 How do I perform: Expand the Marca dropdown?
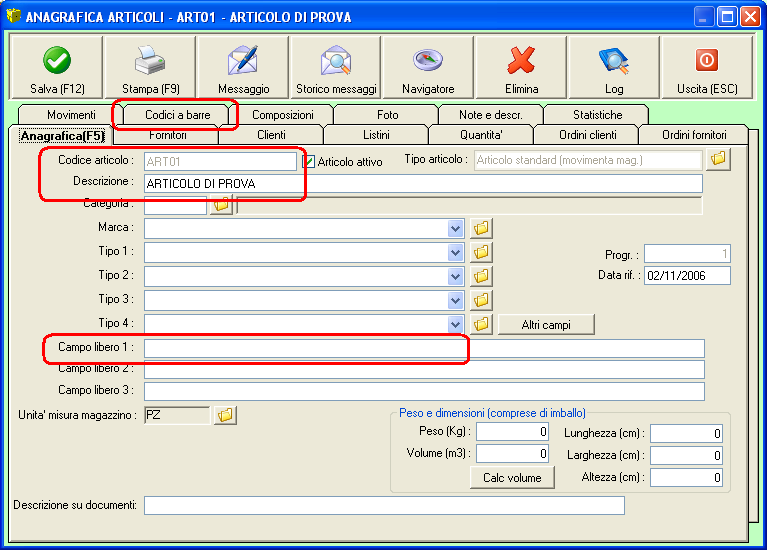[455, 229]
